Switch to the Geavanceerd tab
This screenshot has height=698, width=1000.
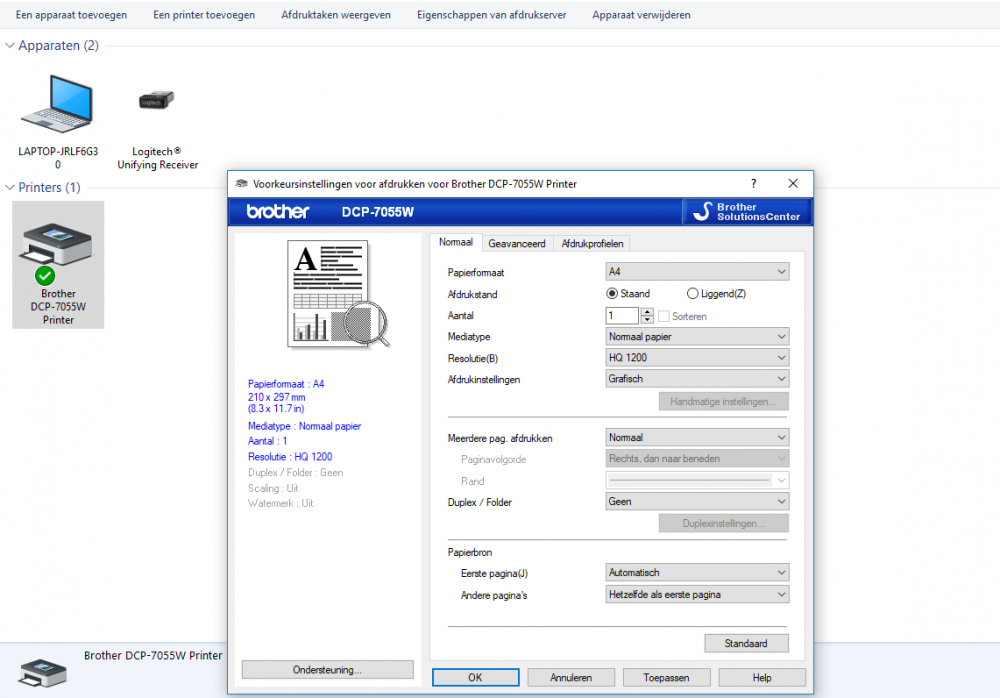coord(516,243)
